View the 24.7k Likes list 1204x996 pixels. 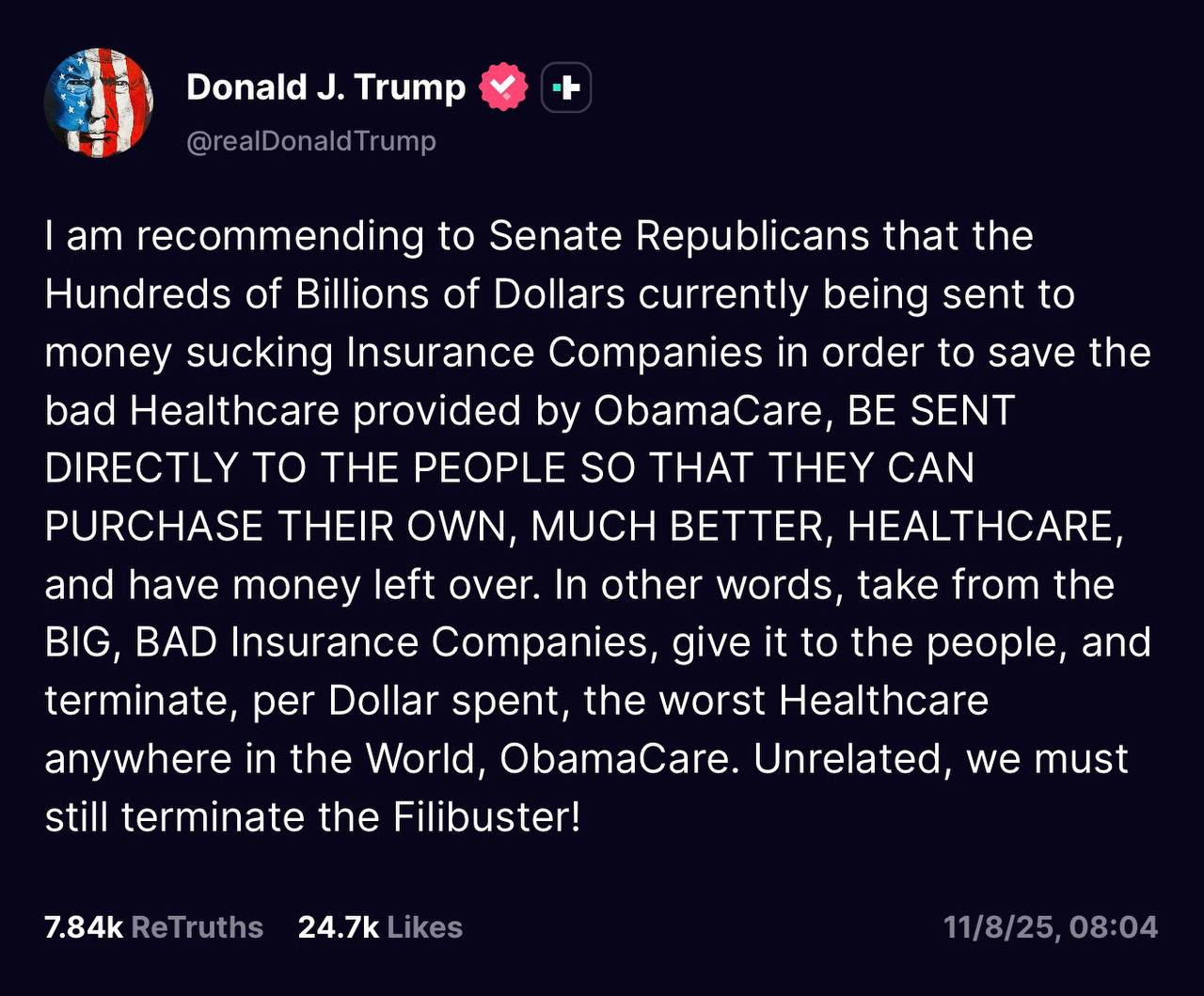coord(380,927)
